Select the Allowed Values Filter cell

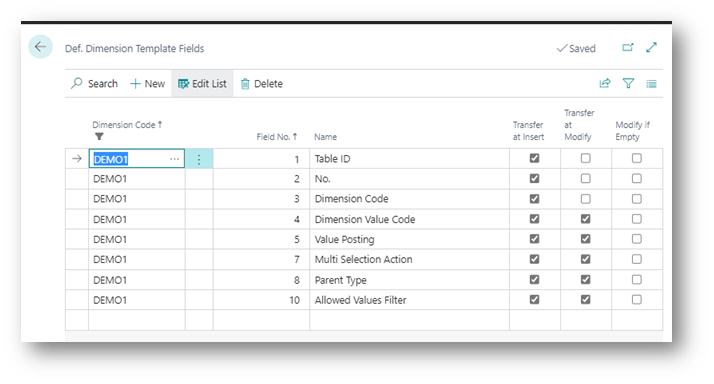pyautogui.click(x=409, y=300)
